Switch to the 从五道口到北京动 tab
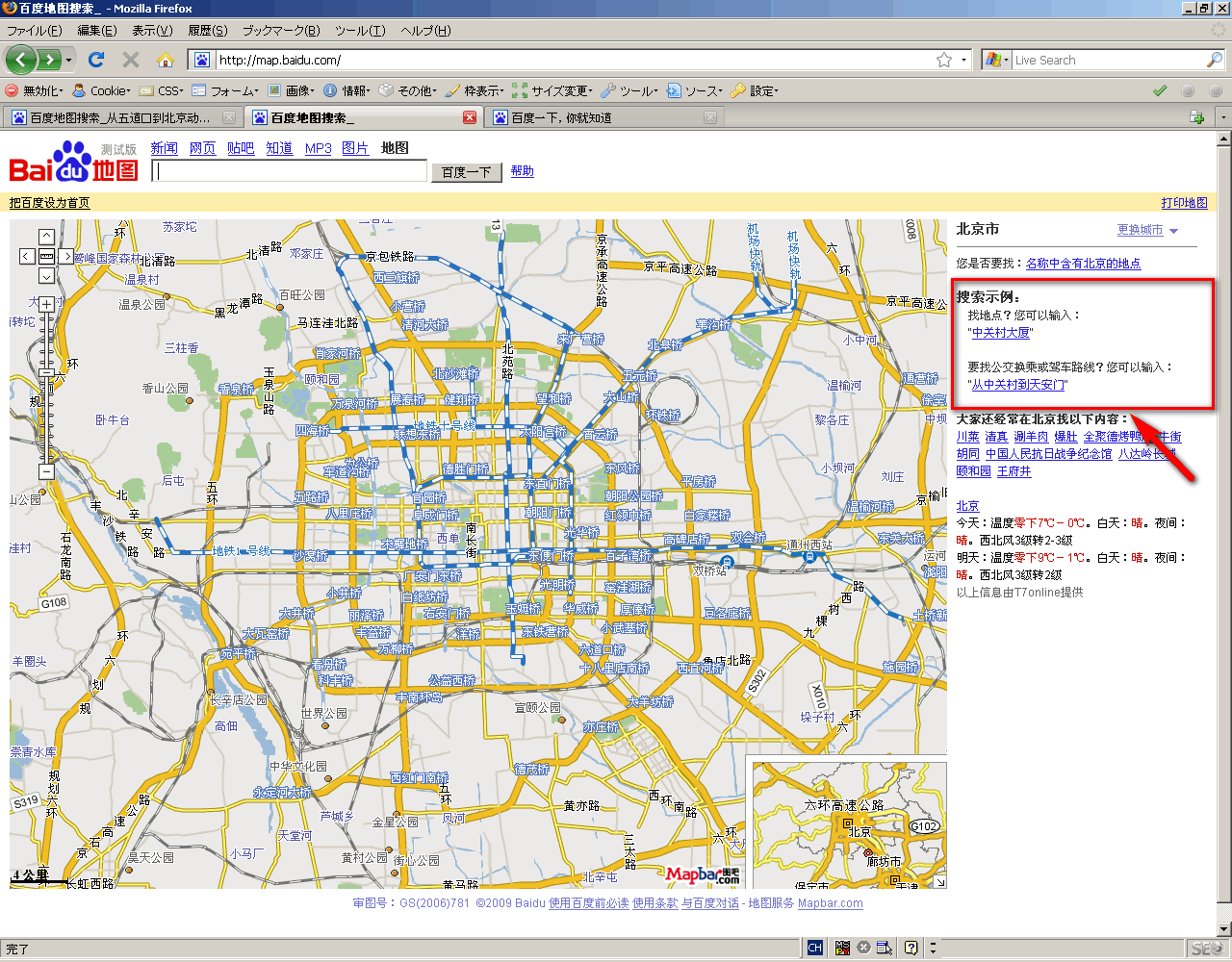Image resolution: width=1232 pixels, height=962 pixels. click(x=121, y=117)
